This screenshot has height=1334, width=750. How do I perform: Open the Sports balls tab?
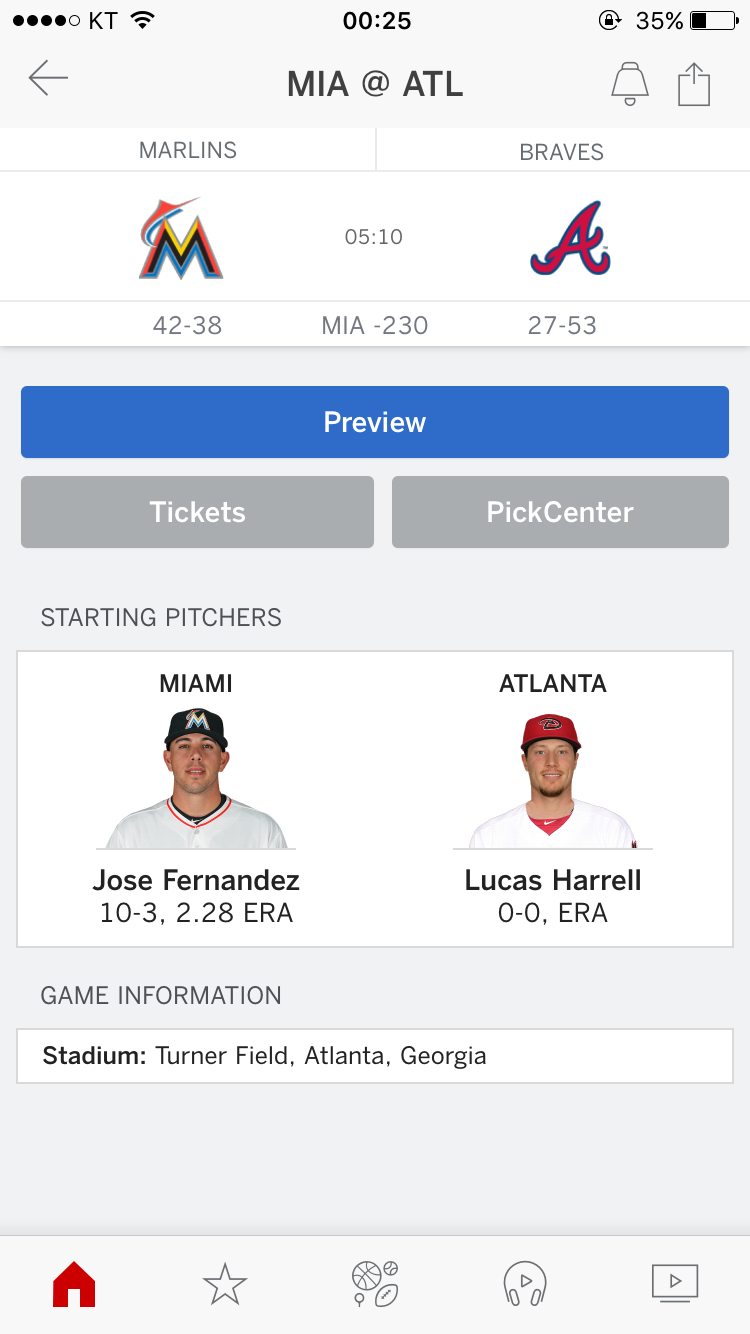(375, 1284)
